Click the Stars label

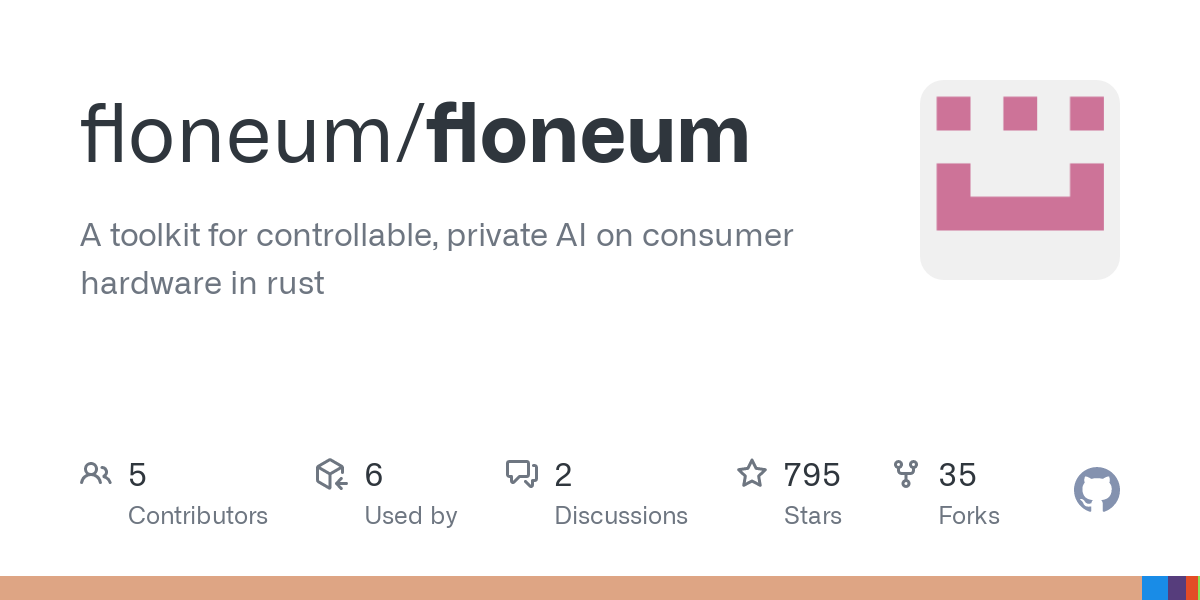(813, 516)
